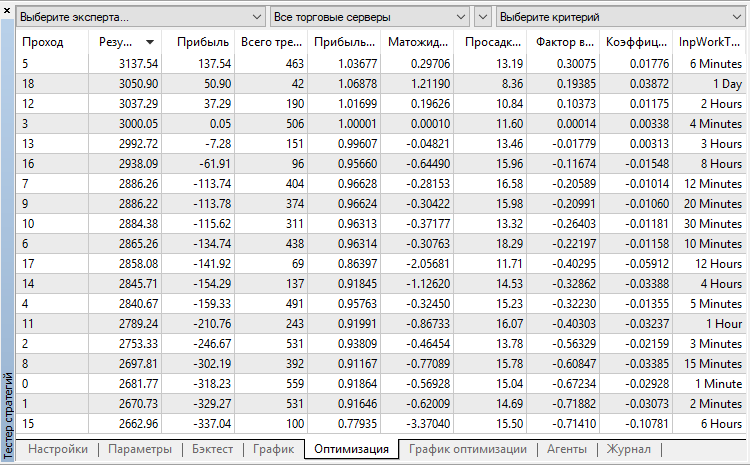This screenshot has width=750, height=466.
Task: Open the 'Выберите эксперта...' dropdown
Action: pos(140,18)
